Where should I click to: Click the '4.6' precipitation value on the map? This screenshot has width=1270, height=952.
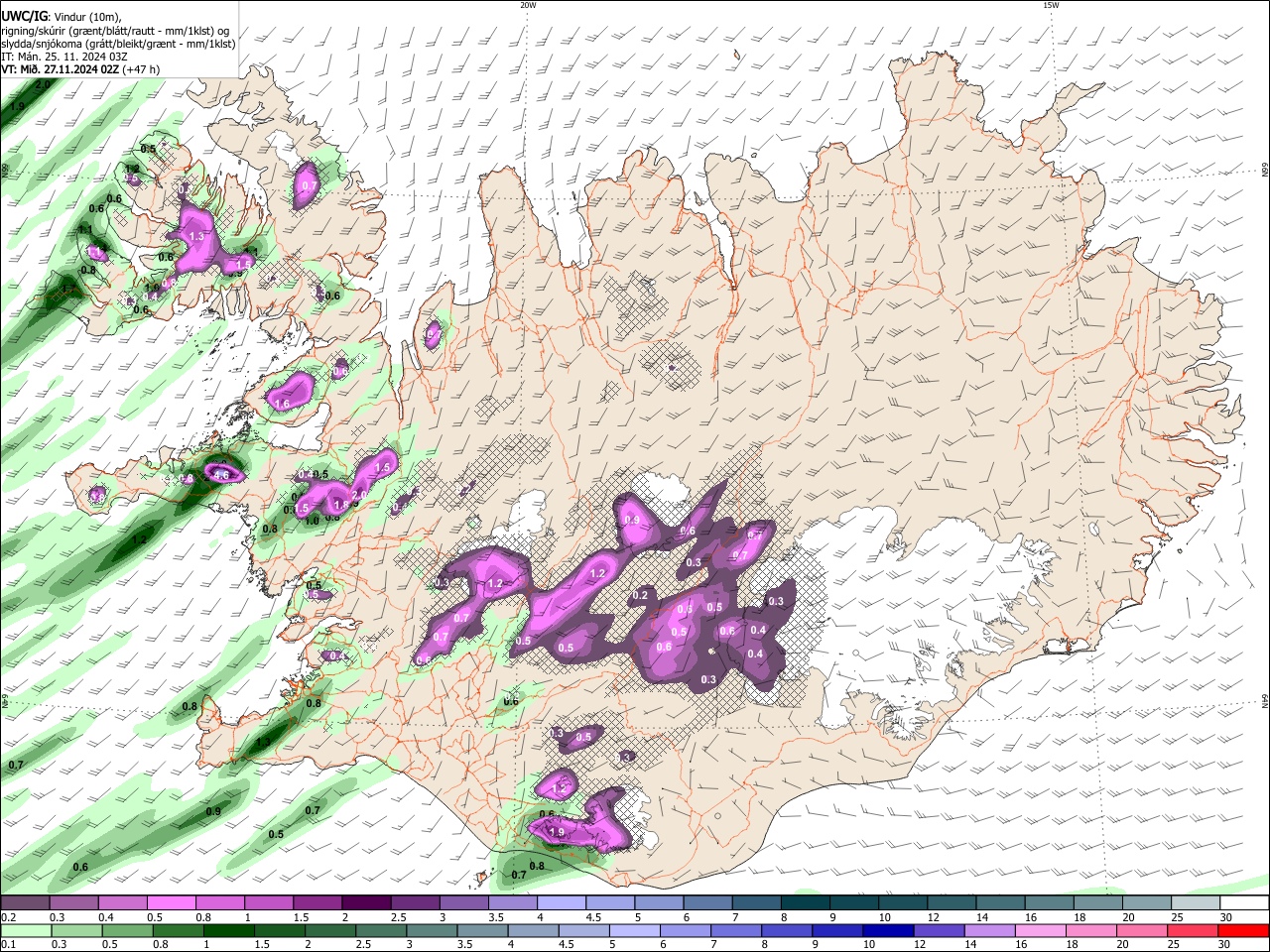tap(223, 475)
